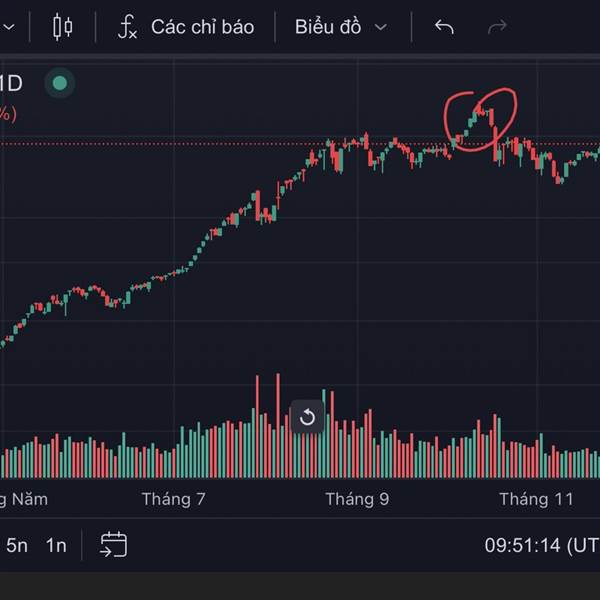Image resolution: width=600 pixels, height=600 pixels.
Task: Click the fx indicators icon
Action: click(x=127, y=27)
